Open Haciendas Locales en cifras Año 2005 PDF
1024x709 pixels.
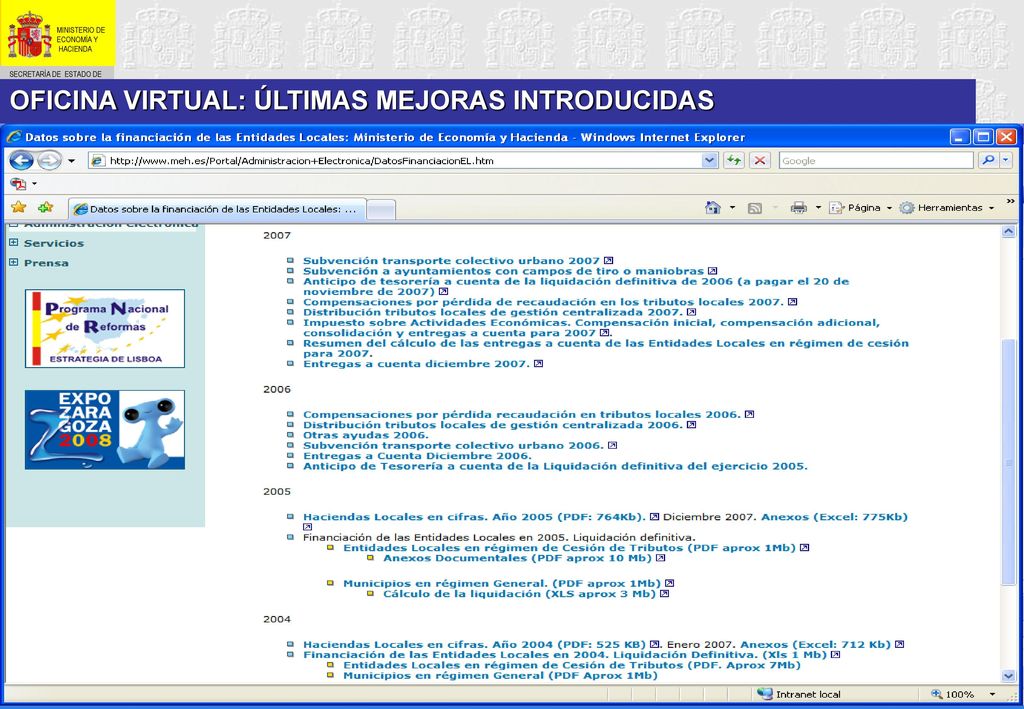coord(474,517)
